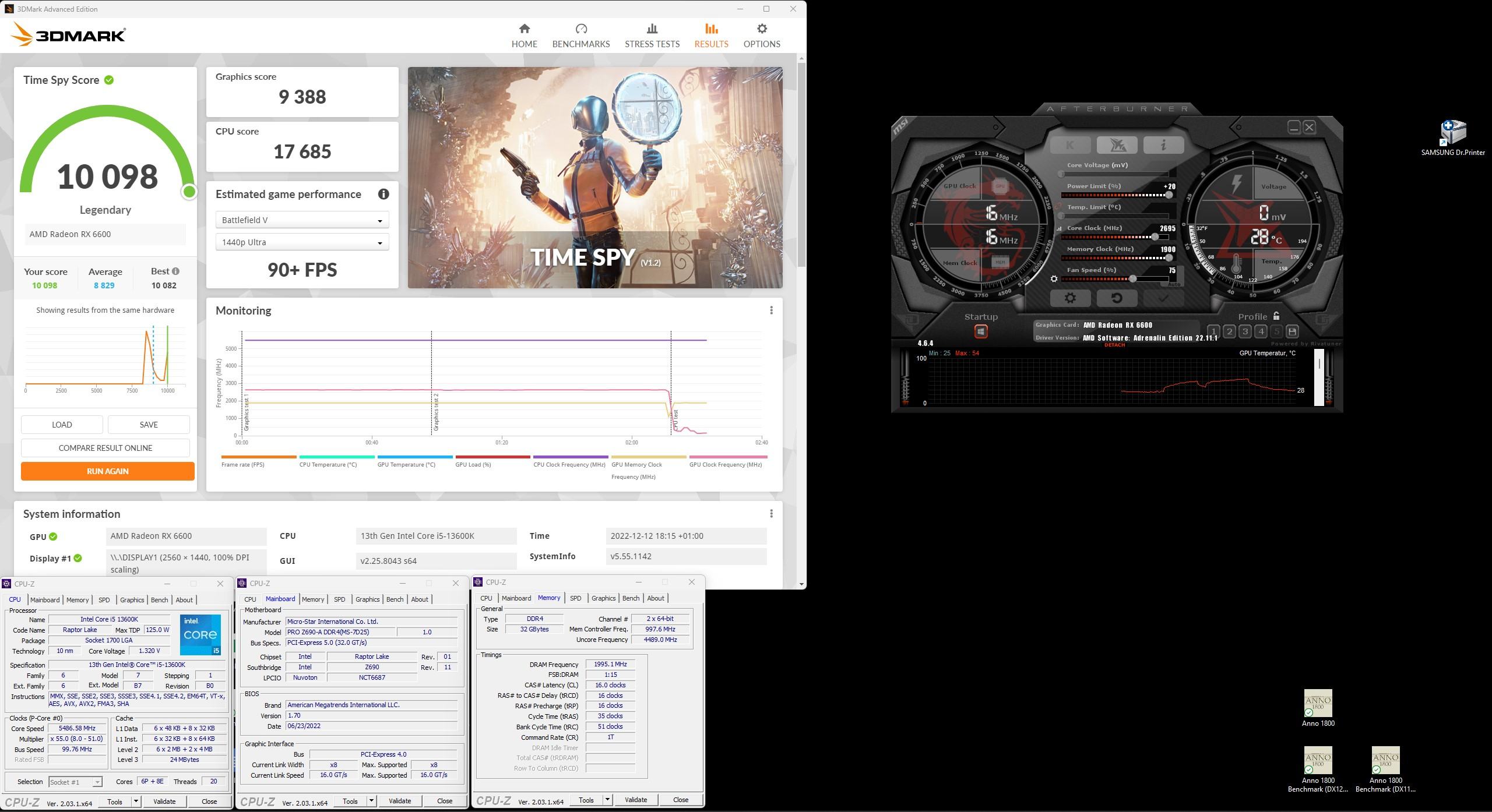Viewport: 1492px width, 812px height.
Task: Load Afterburner profile slot 2
Action: [x=1229, y=331]
